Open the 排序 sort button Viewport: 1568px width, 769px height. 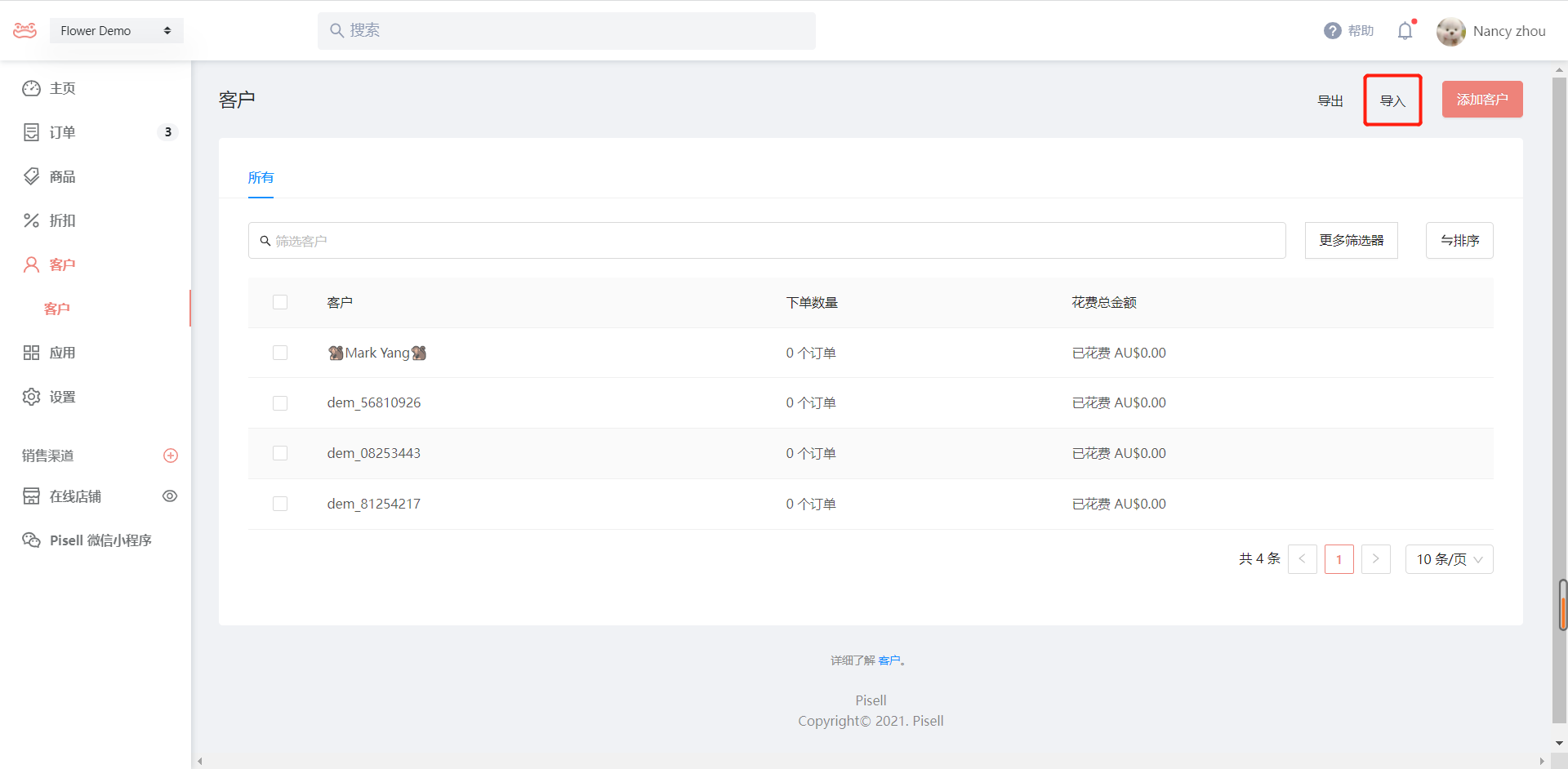coord(1459,241)
